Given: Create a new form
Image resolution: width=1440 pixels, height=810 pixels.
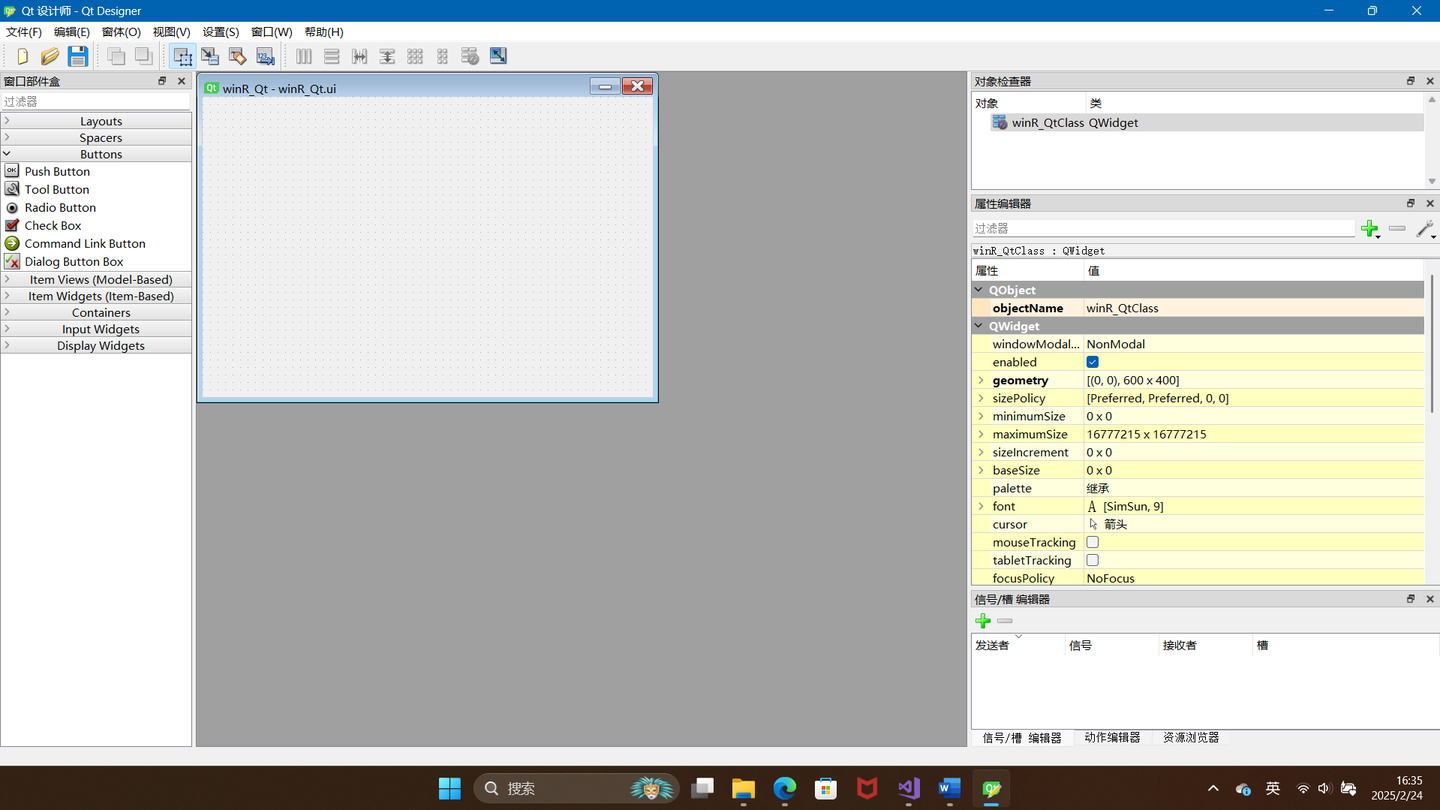Looking at the screenshot, I should [x=20, y=56].
